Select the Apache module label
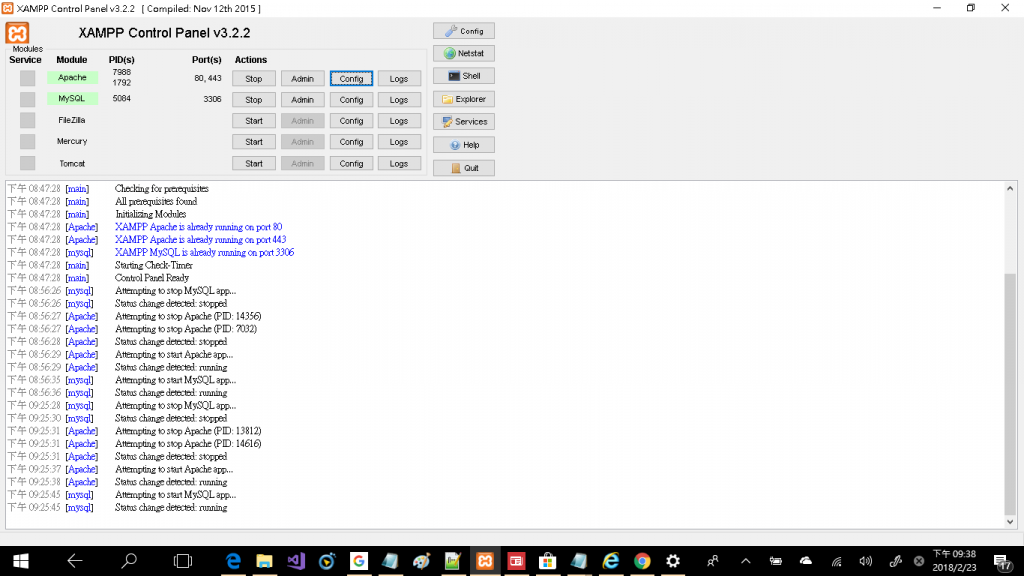The height and width of the screenshot is (576, 1024). tap(72, 77)
